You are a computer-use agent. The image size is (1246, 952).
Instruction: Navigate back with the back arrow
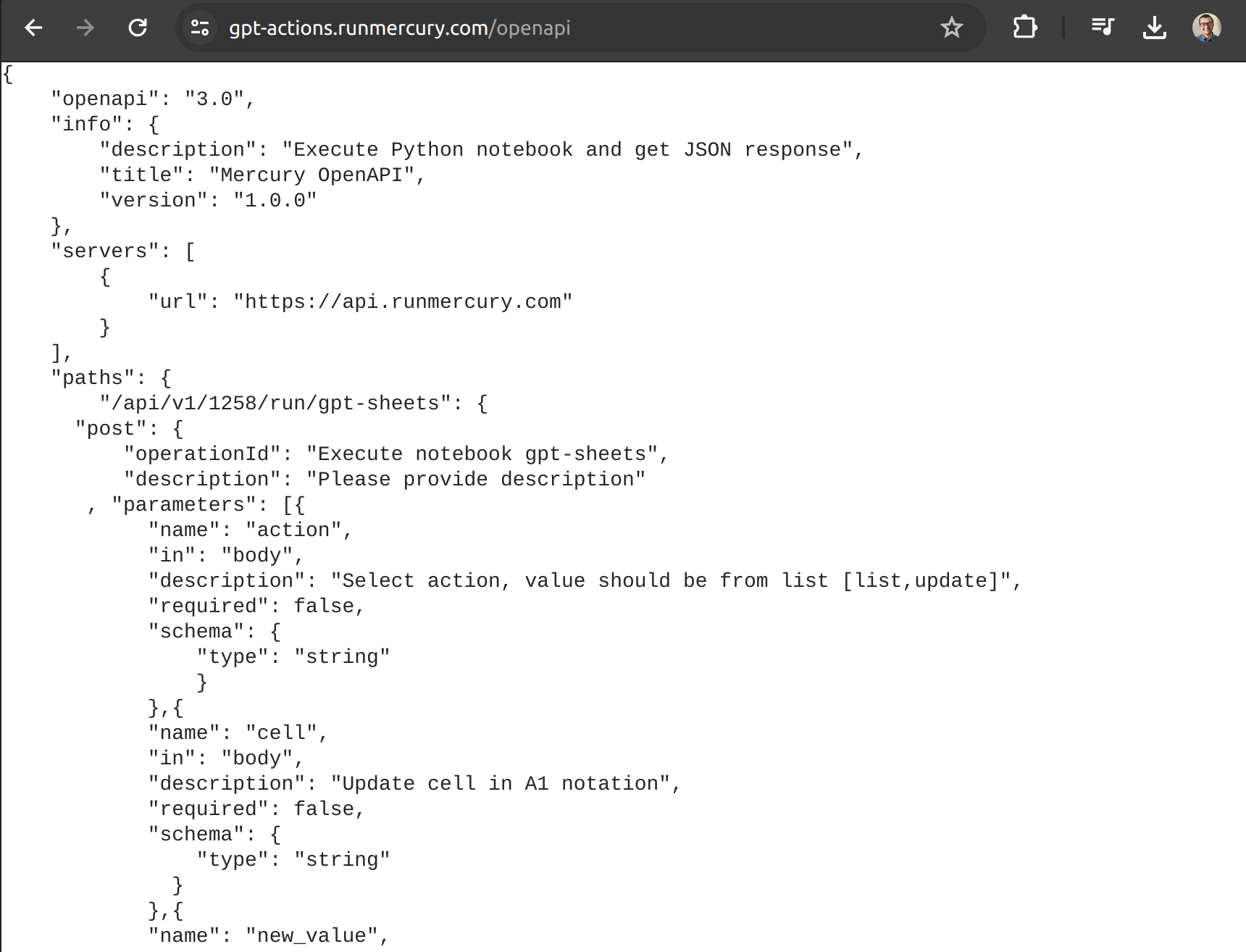tap(34, 28)
